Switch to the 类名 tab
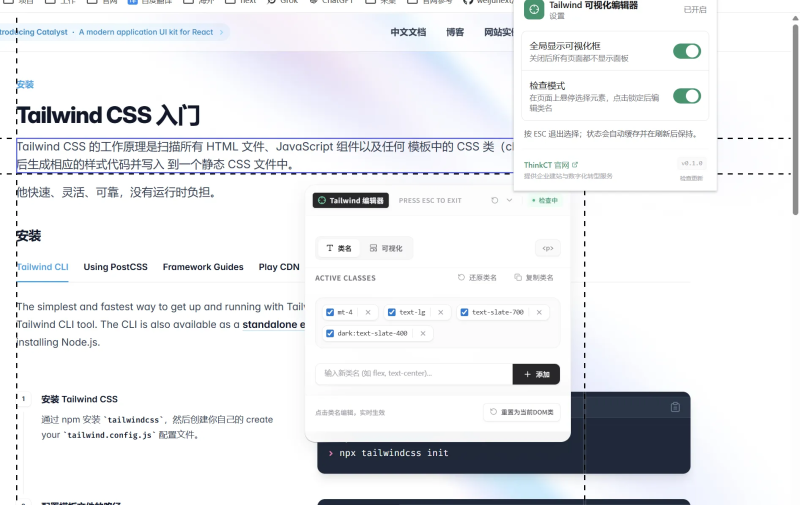This screenshot has height=505, width=800. [x=339, y=248]
